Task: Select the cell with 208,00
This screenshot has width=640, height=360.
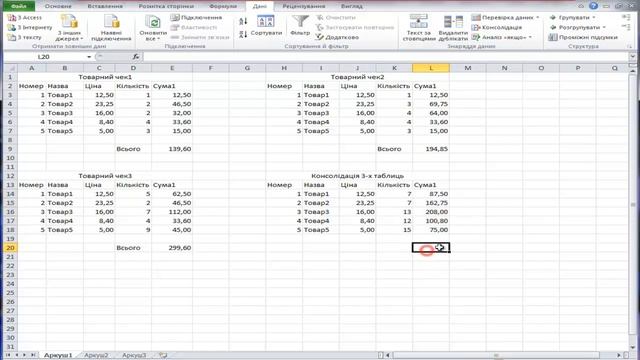Action: pos(431,212)
